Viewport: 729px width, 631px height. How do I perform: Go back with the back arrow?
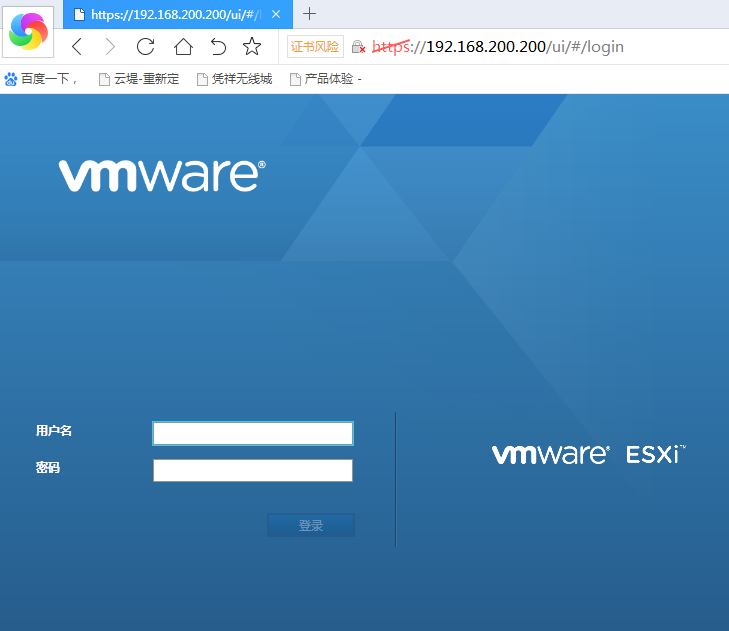click(77, 46)
